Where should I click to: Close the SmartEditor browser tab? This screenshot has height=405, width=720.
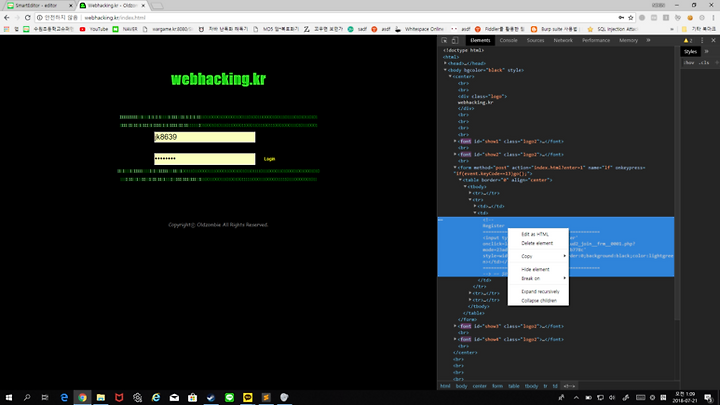71,6
